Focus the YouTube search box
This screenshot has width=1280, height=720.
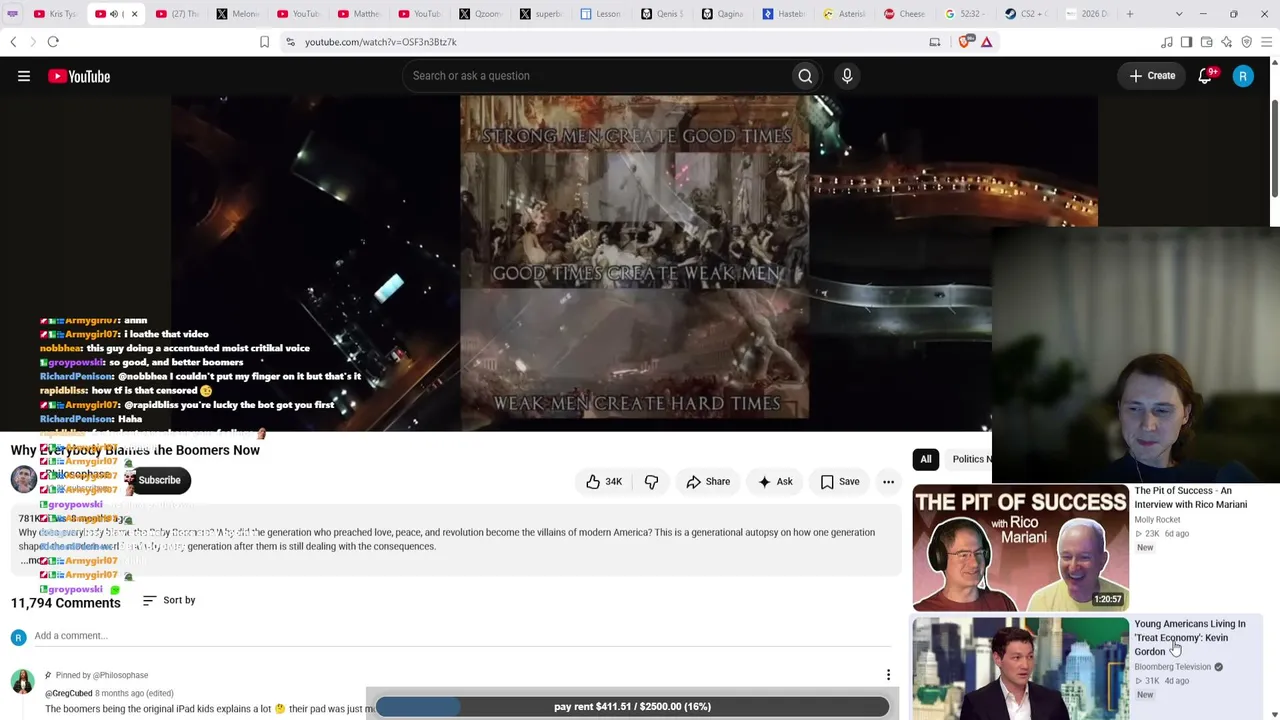tap(598, 76)
